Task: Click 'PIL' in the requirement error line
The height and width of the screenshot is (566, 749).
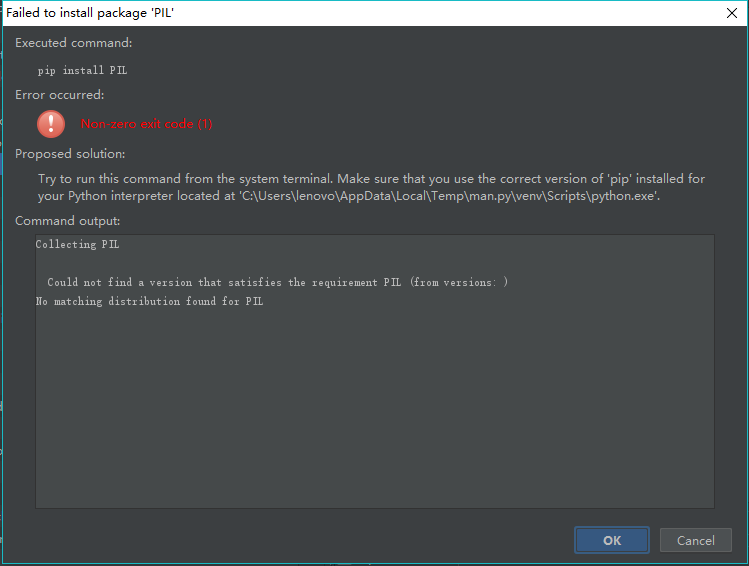Action: click(x=392, y=282)
